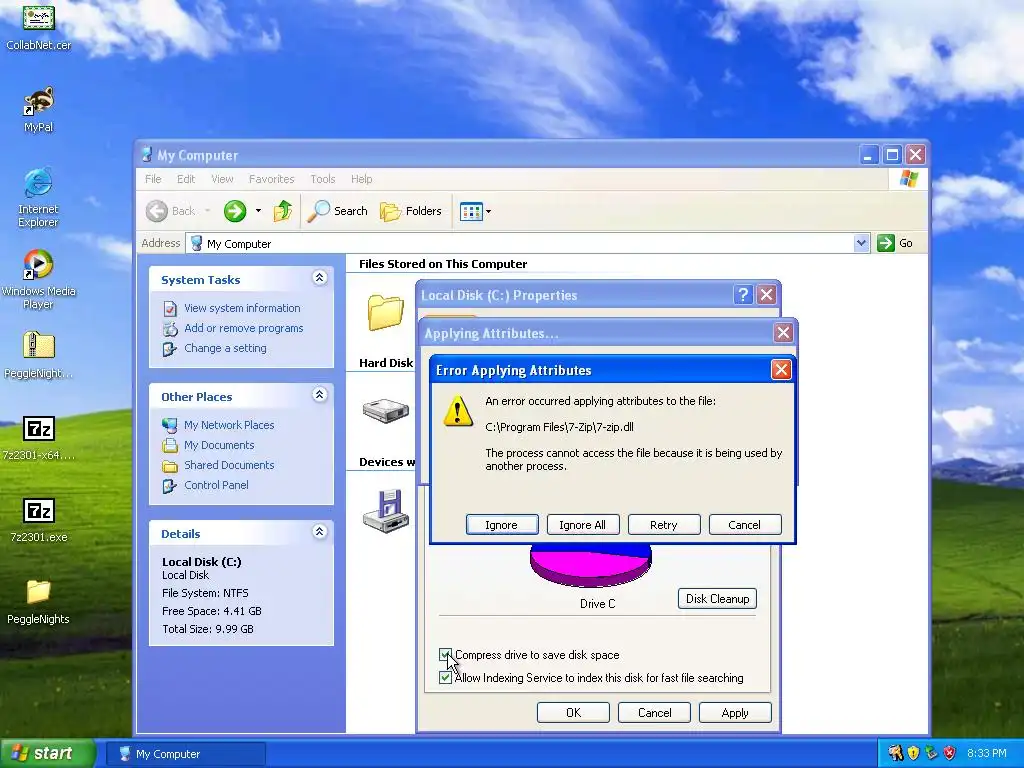Open Shared Documents link
Image resolution: width=1024 pixels, height=768 pixels.
coord(229,465)
